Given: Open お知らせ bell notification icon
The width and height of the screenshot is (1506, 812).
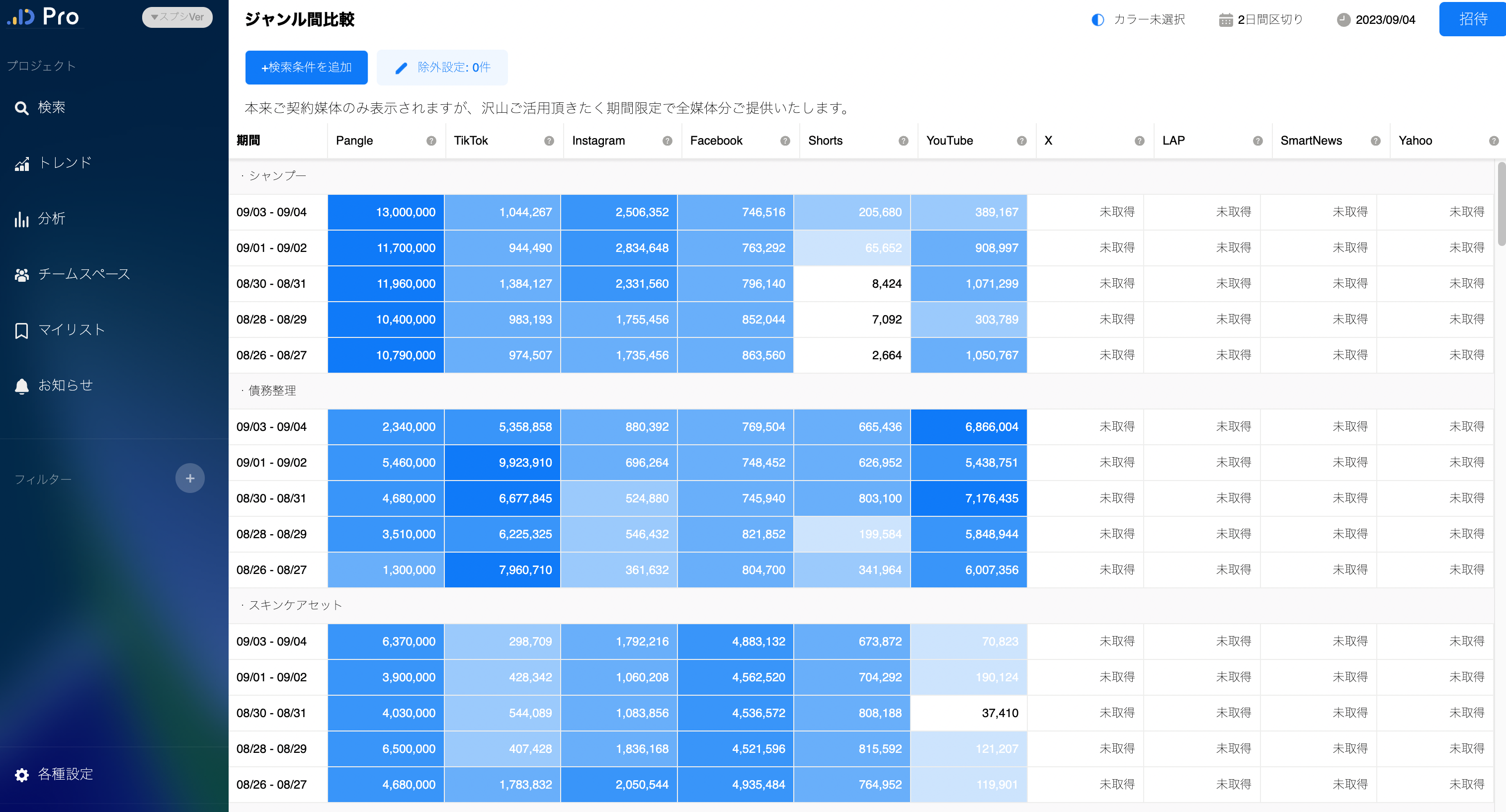Looking at the screenshot, I should pos(22,386).
